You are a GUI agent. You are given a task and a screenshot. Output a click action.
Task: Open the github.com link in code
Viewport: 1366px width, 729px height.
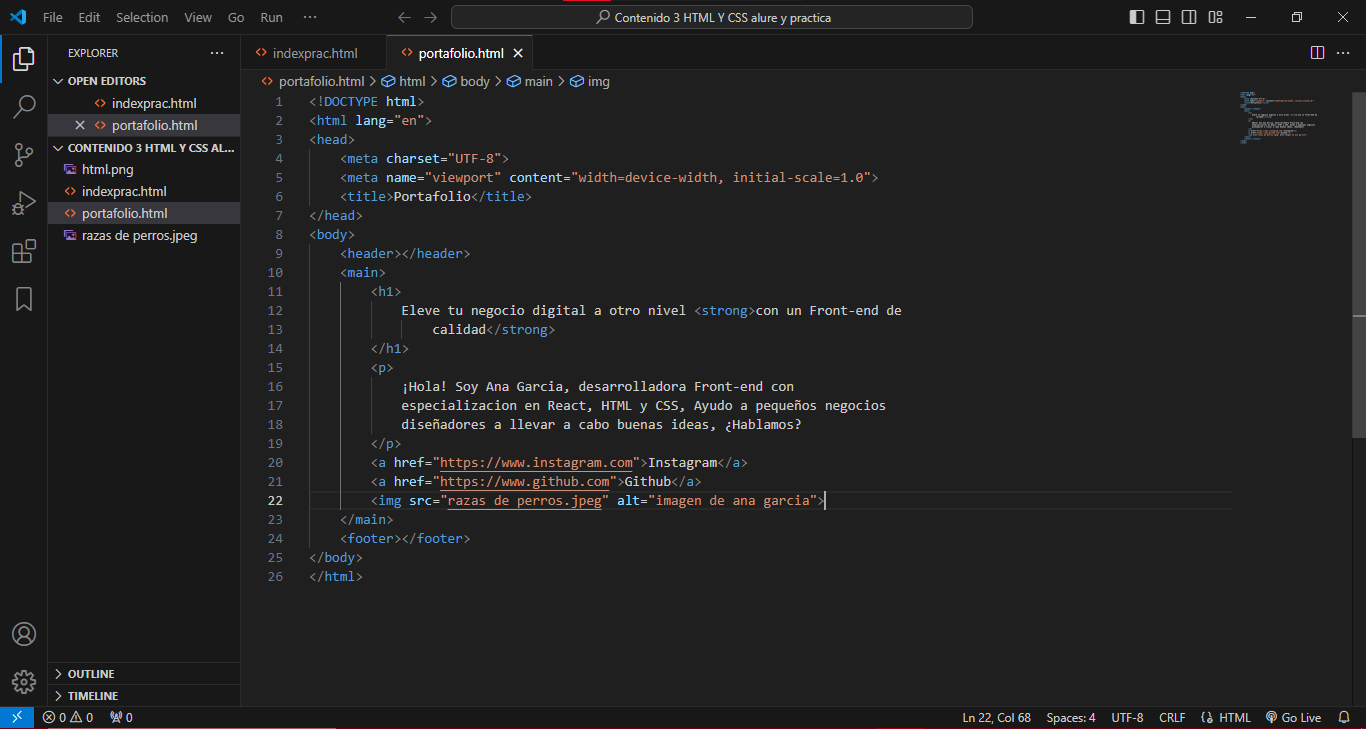tap(525, 481)
